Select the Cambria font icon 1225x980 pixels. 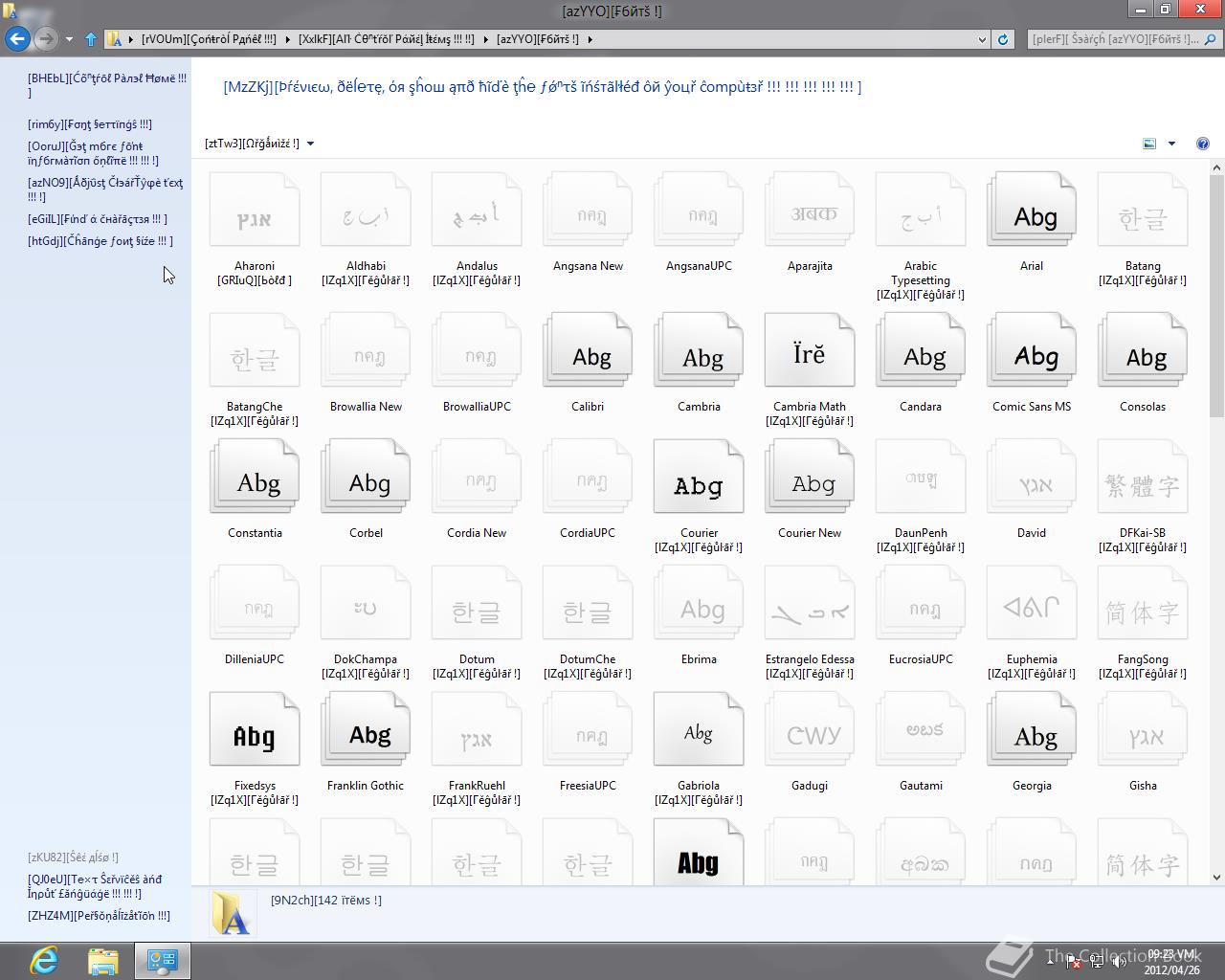[699, 351]
